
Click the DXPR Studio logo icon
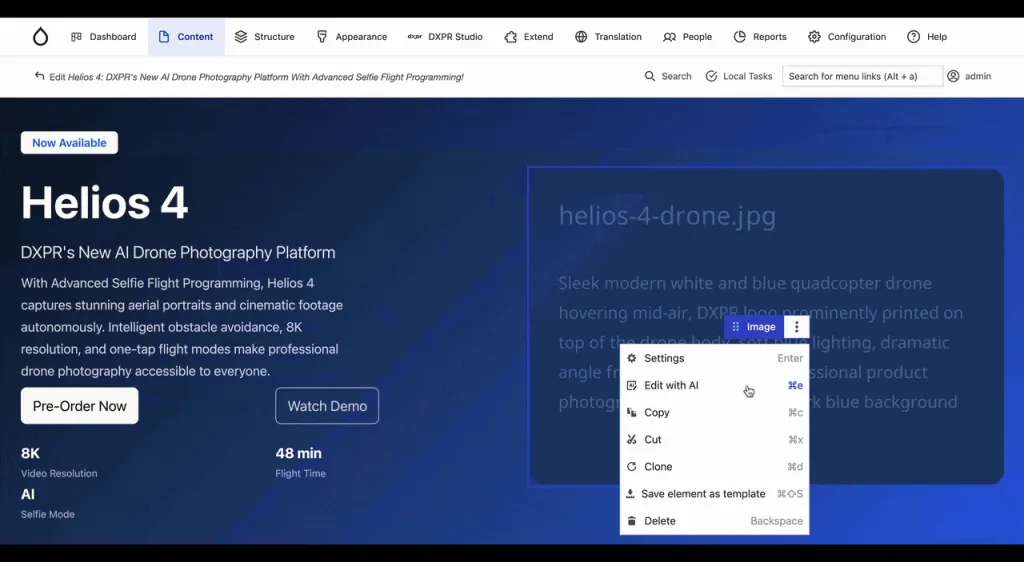coord(414,37)
